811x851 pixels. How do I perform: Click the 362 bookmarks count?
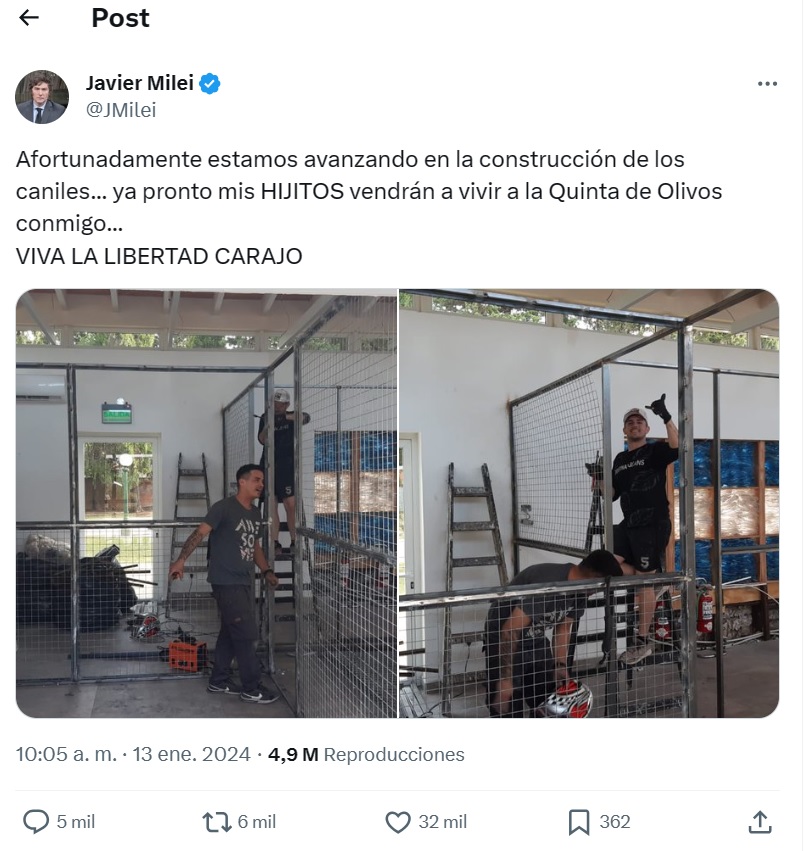[x=615, y=822]
